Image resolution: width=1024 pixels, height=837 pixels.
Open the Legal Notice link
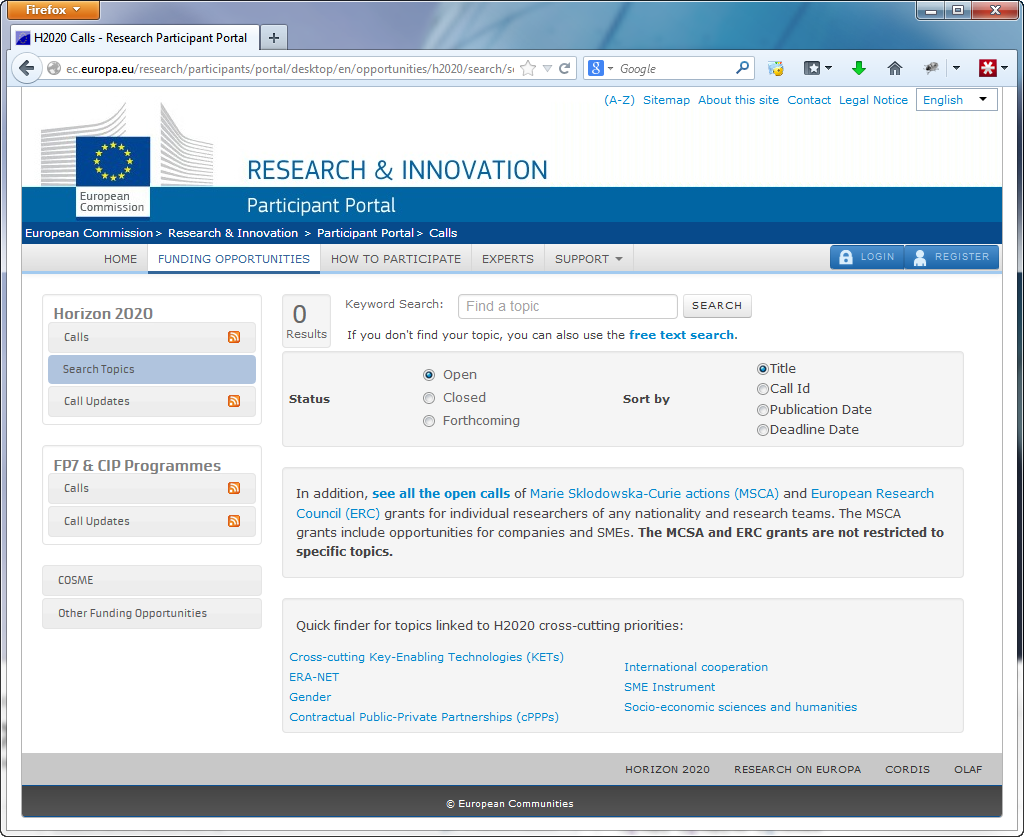point(873,100)
